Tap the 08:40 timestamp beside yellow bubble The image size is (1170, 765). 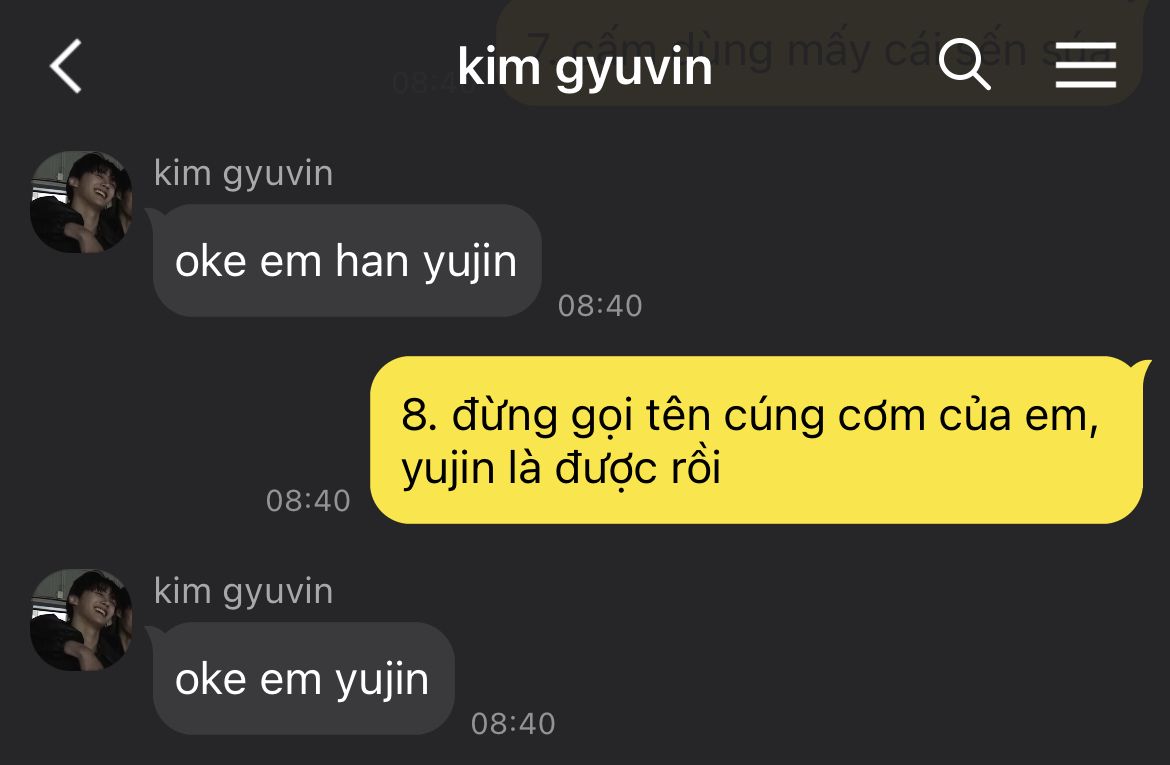coord(308,501)
